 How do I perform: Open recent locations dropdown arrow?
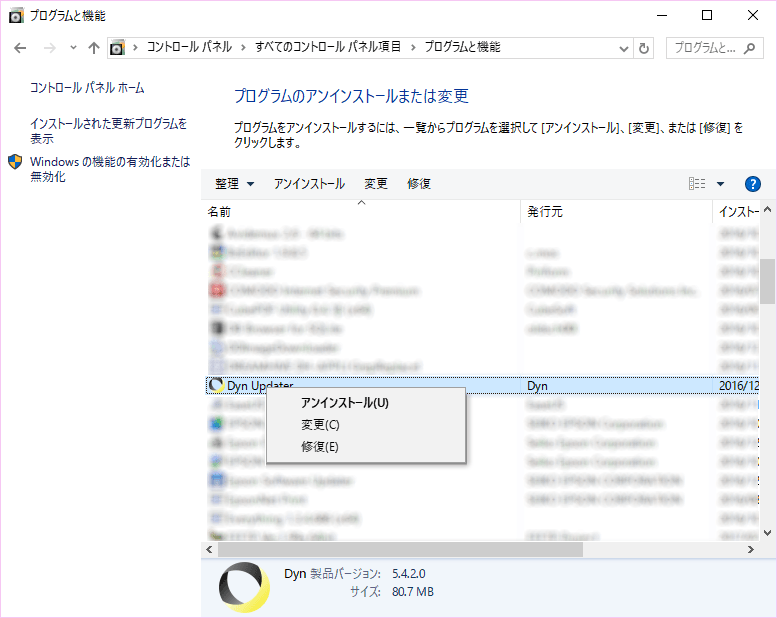coord(73,47)
